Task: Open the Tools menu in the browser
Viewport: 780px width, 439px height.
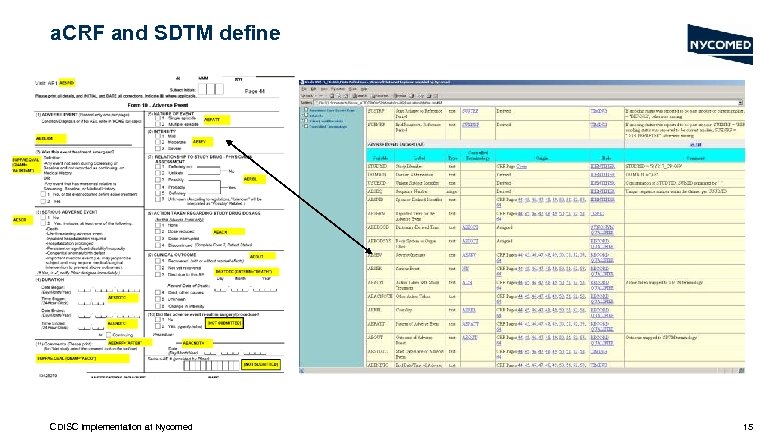Action: tap(353, 89)
